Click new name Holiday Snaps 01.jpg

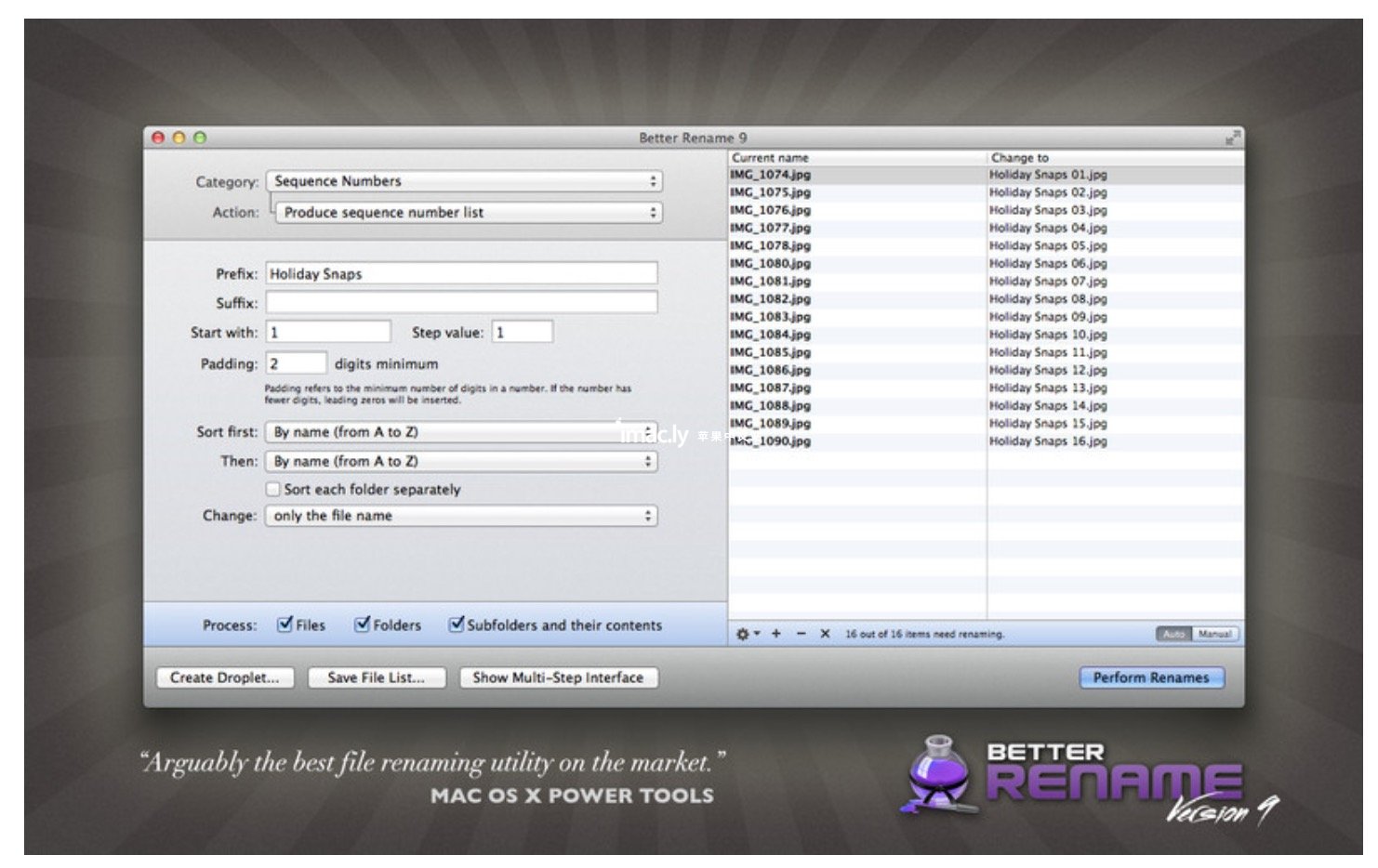(1048, 175)
